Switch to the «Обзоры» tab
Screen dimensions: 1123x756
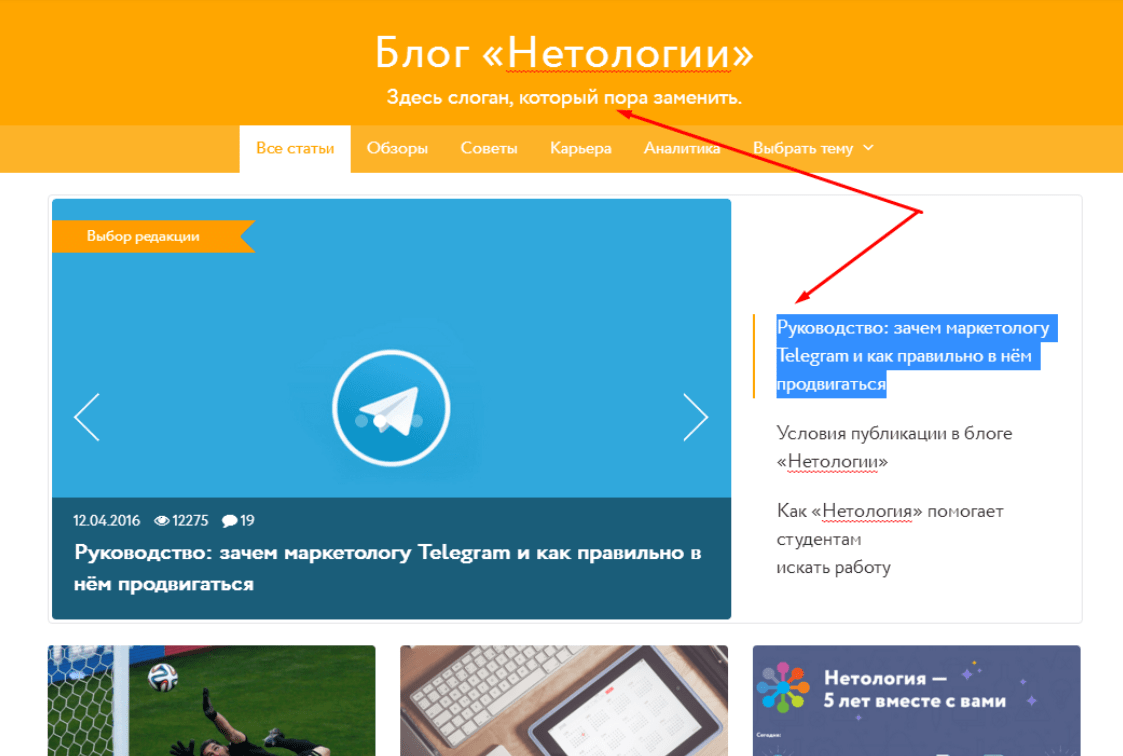point(397,147)
